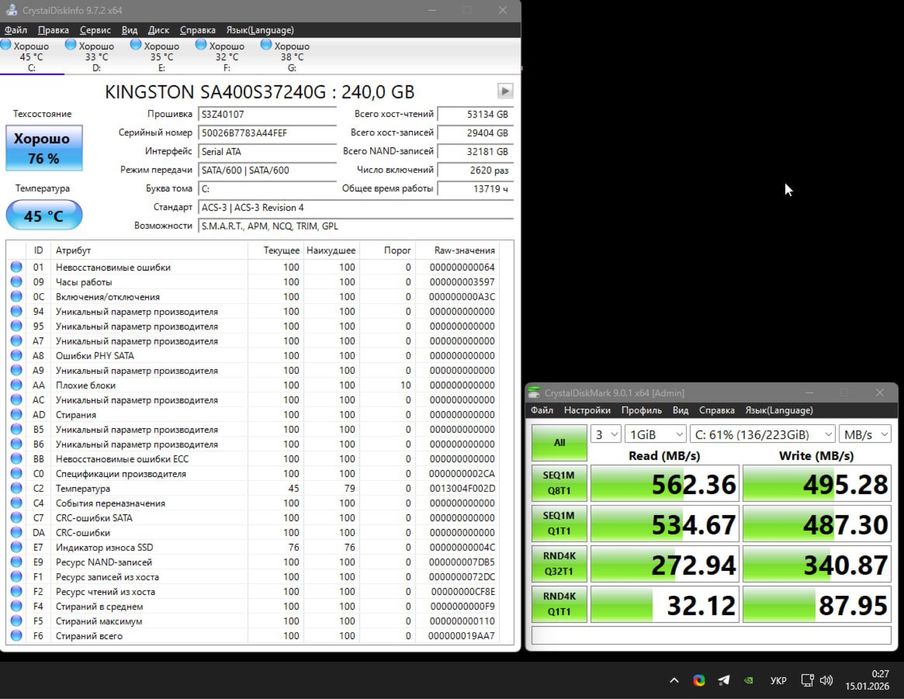Select disk F: tab with 32 °C
Image resolution: width=904 pixels, height=699 pixels.
point(227,57)
